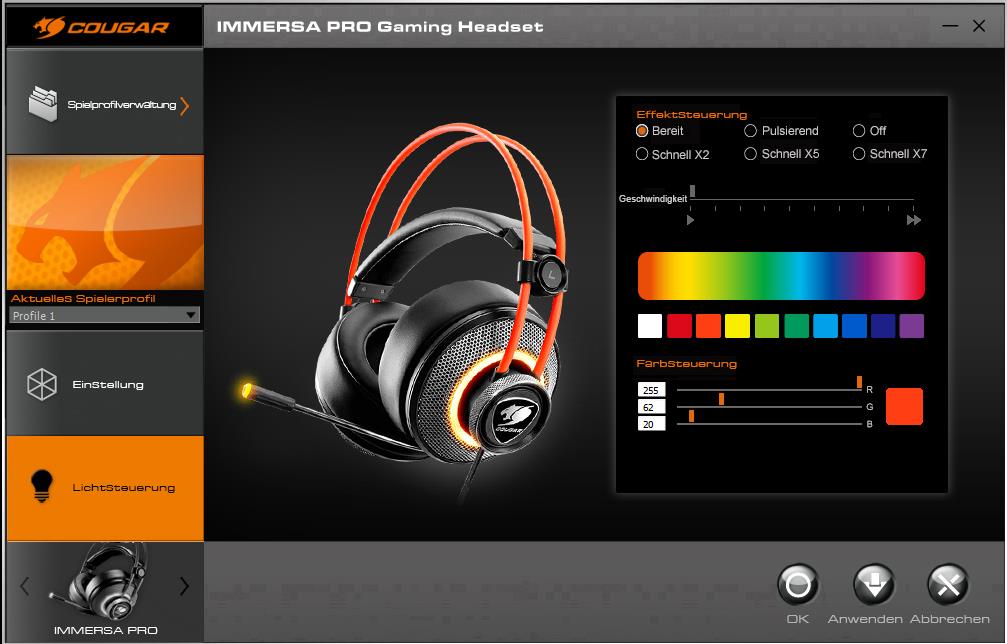
Task: Select the Pulsierend effect option
Action: (x=751, y=131)
